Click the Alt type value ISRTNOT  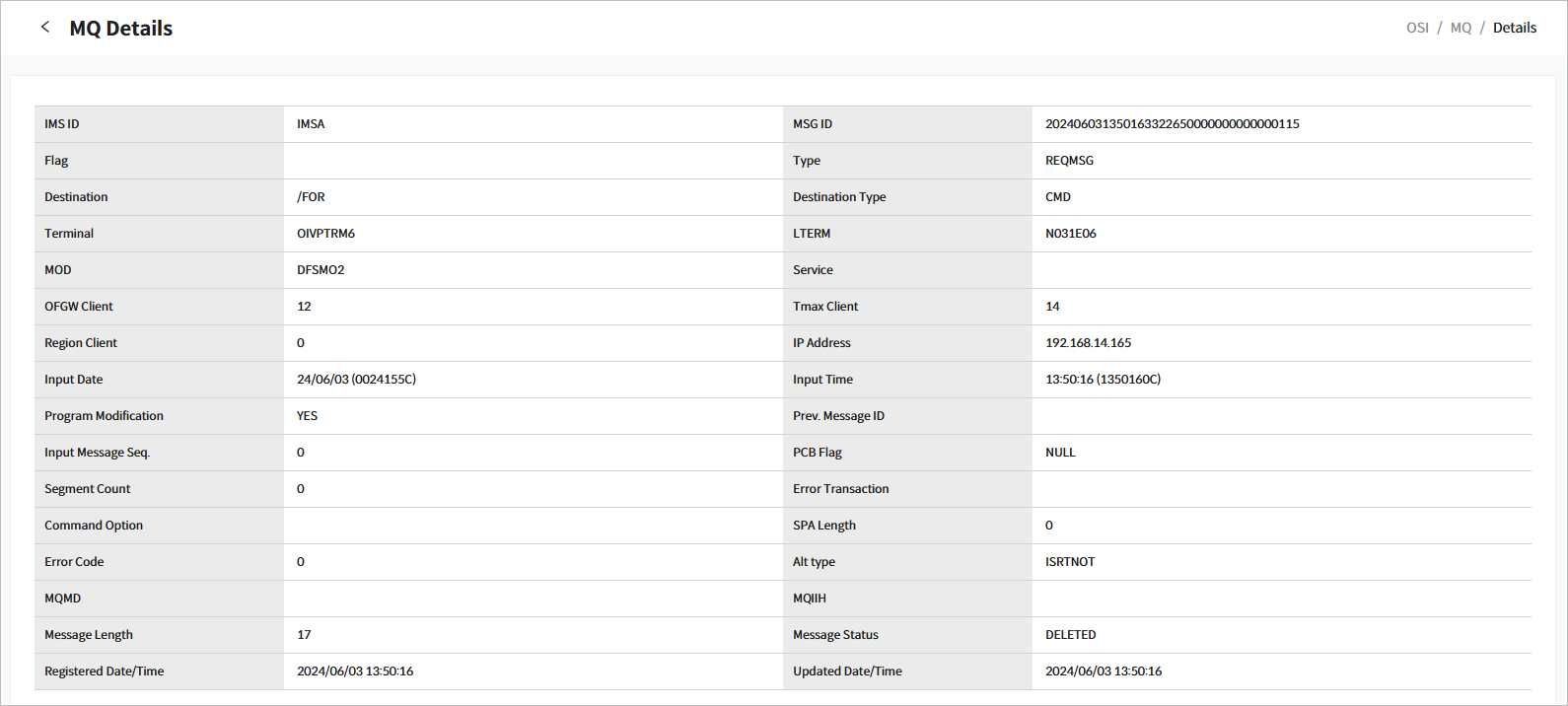1070,562
